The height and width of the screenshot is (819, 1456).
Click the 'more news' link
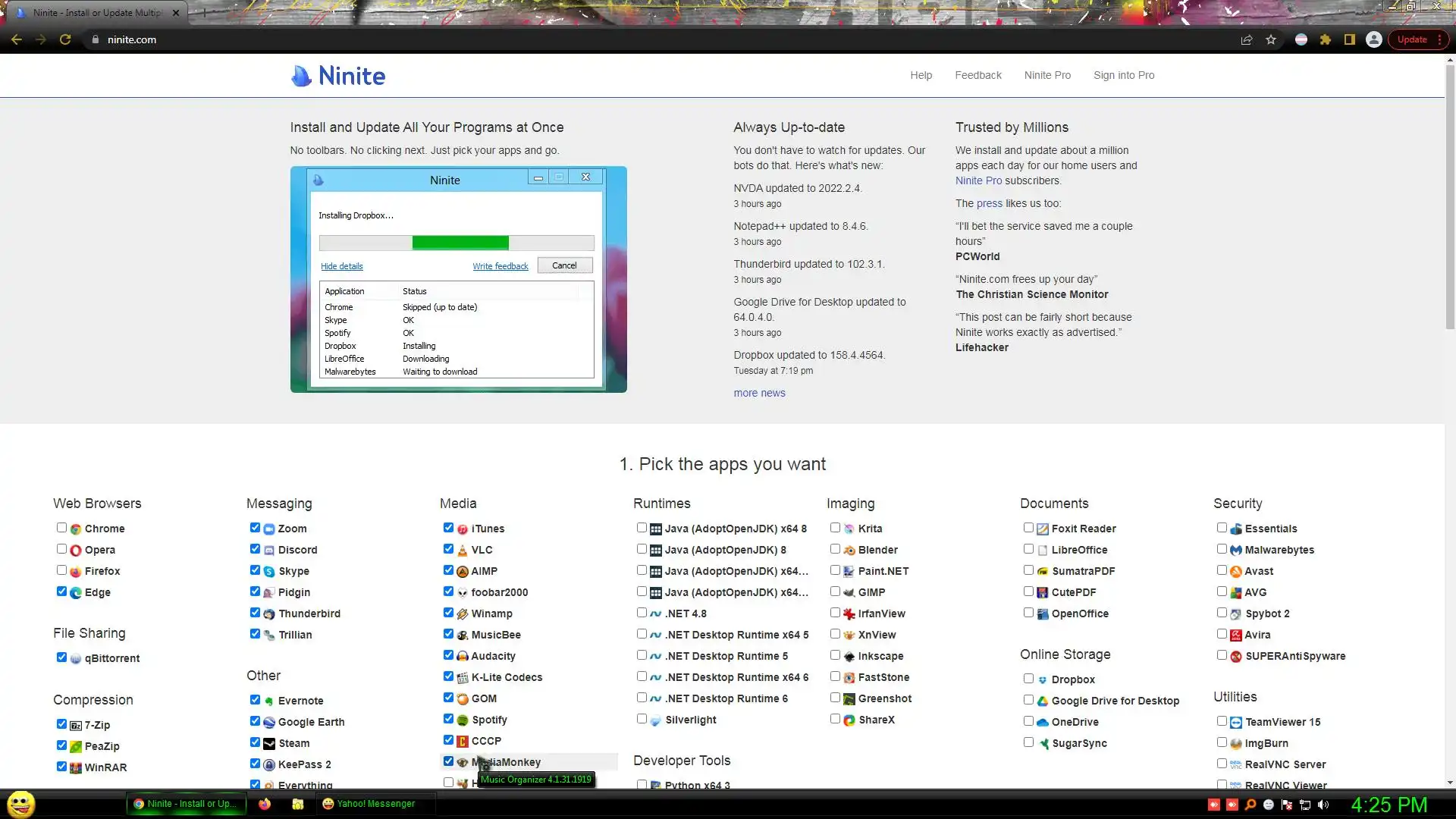[x=759, y=393]
